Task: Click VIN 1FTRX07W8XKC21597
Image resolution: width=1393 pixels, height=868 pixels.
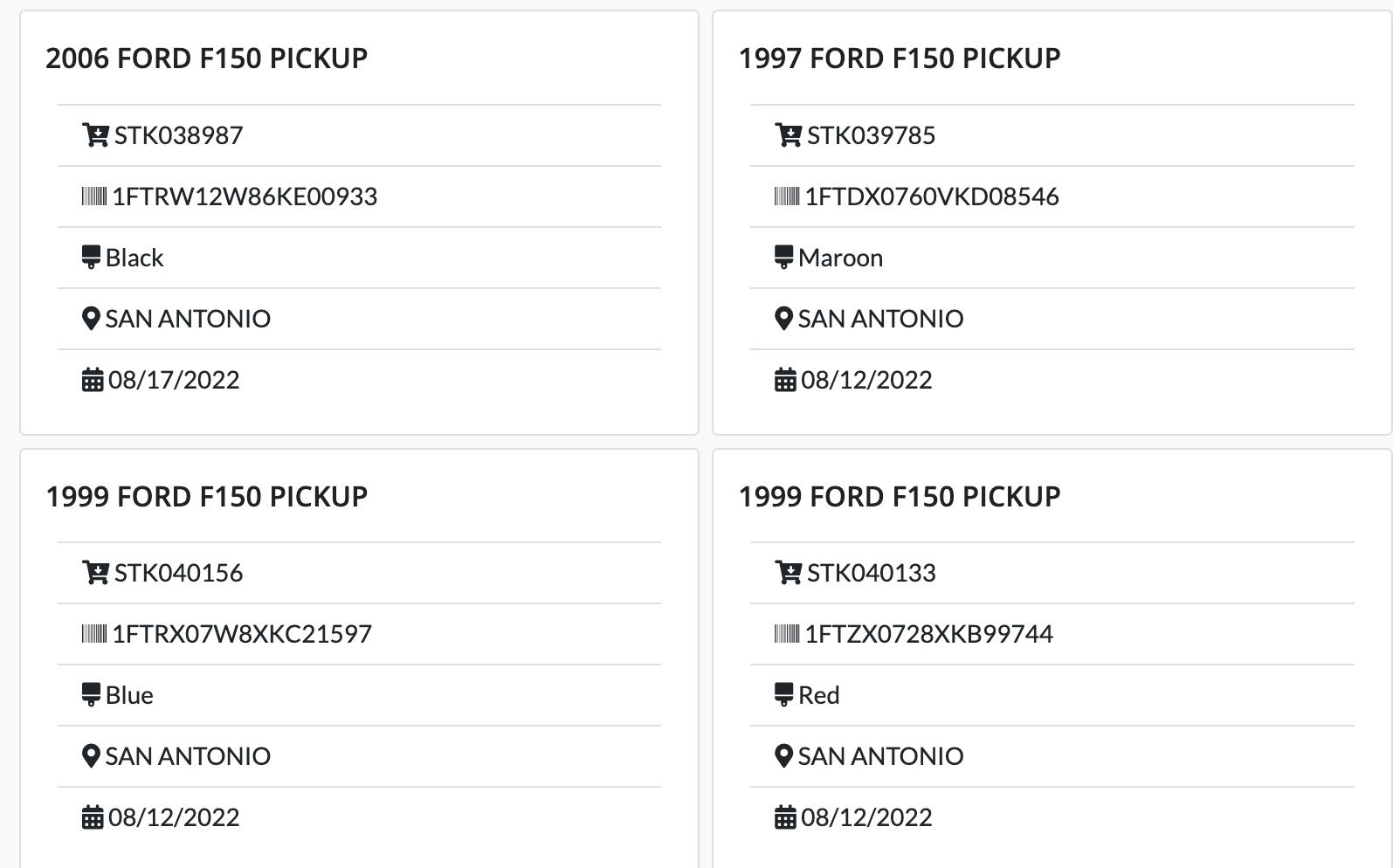Action: click(x=242, y=634)
